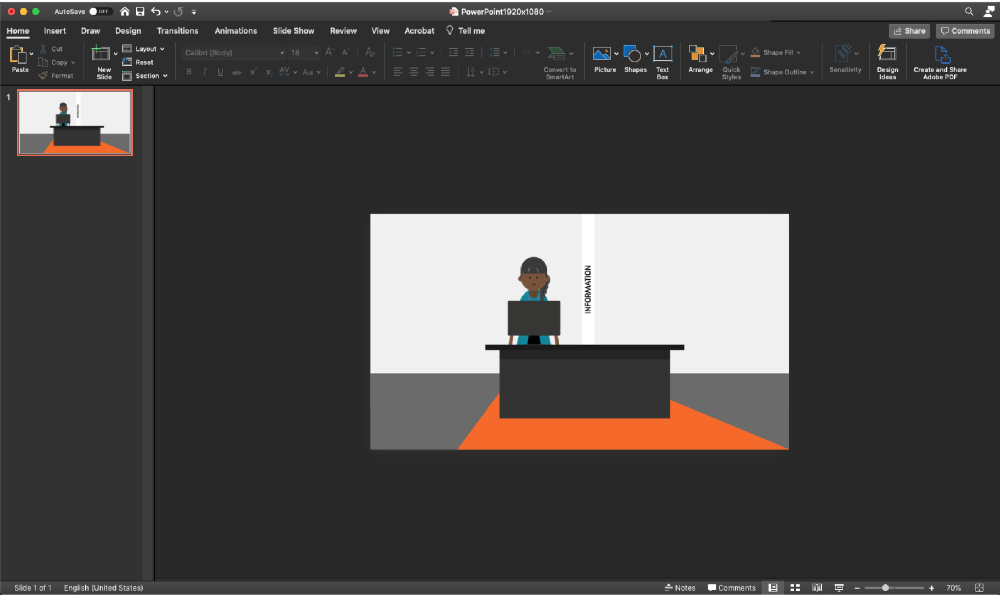
Task: Open Customize Quick Access Toolbar dropdown
Action: pyautogui.click(x=194, y=11)
